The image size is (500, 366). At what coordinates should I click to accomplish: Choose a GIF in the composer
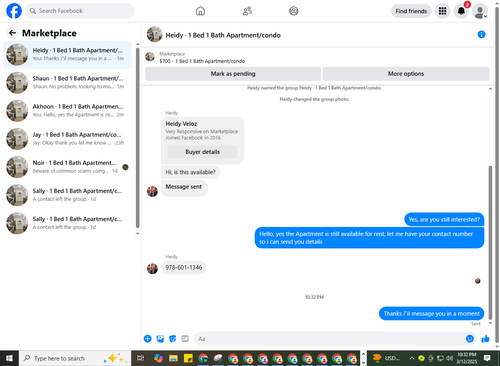[x=185, y=339]
